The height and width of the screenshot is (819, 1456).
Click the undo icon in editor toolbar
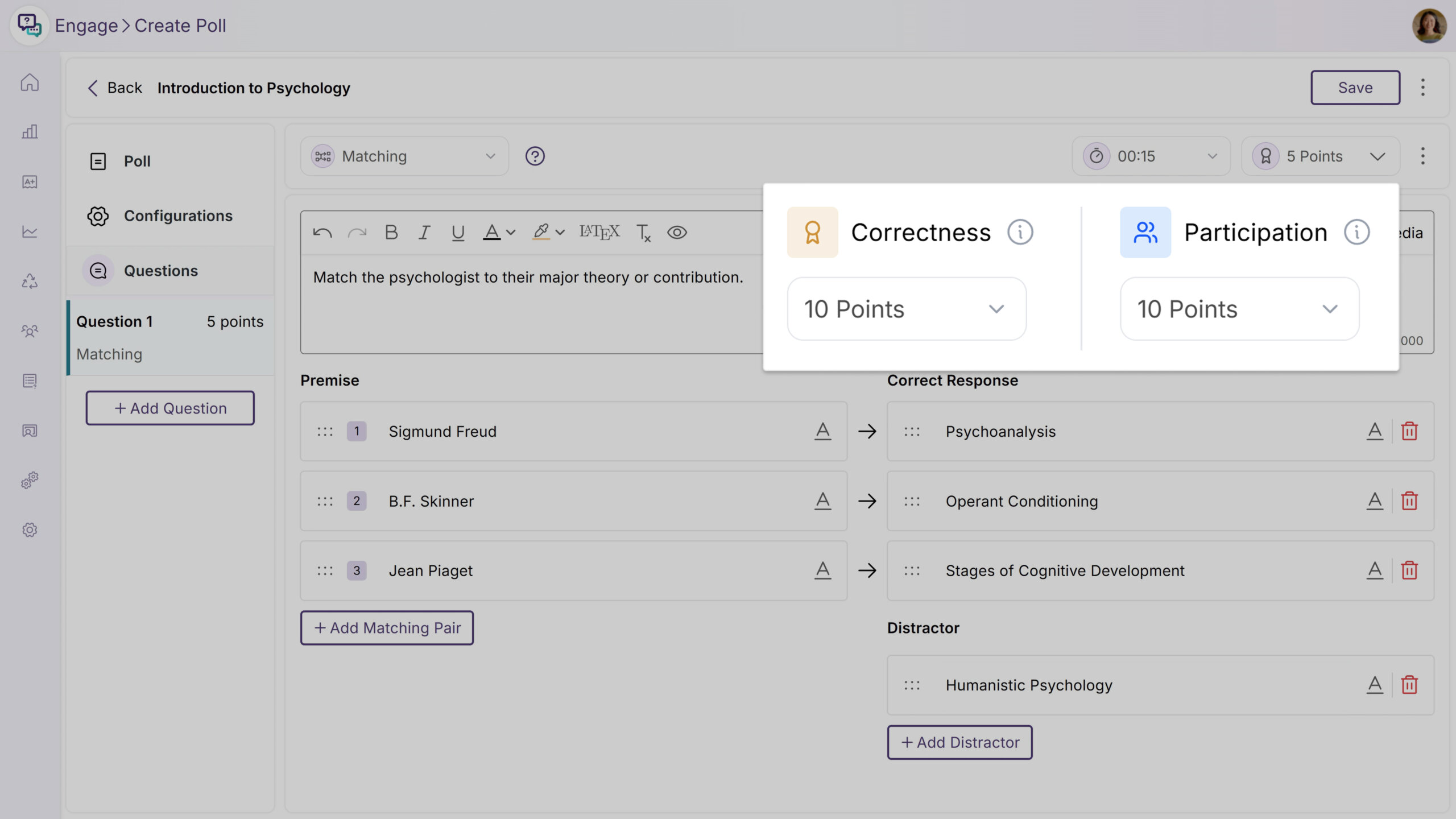click(x=322, y=233)
